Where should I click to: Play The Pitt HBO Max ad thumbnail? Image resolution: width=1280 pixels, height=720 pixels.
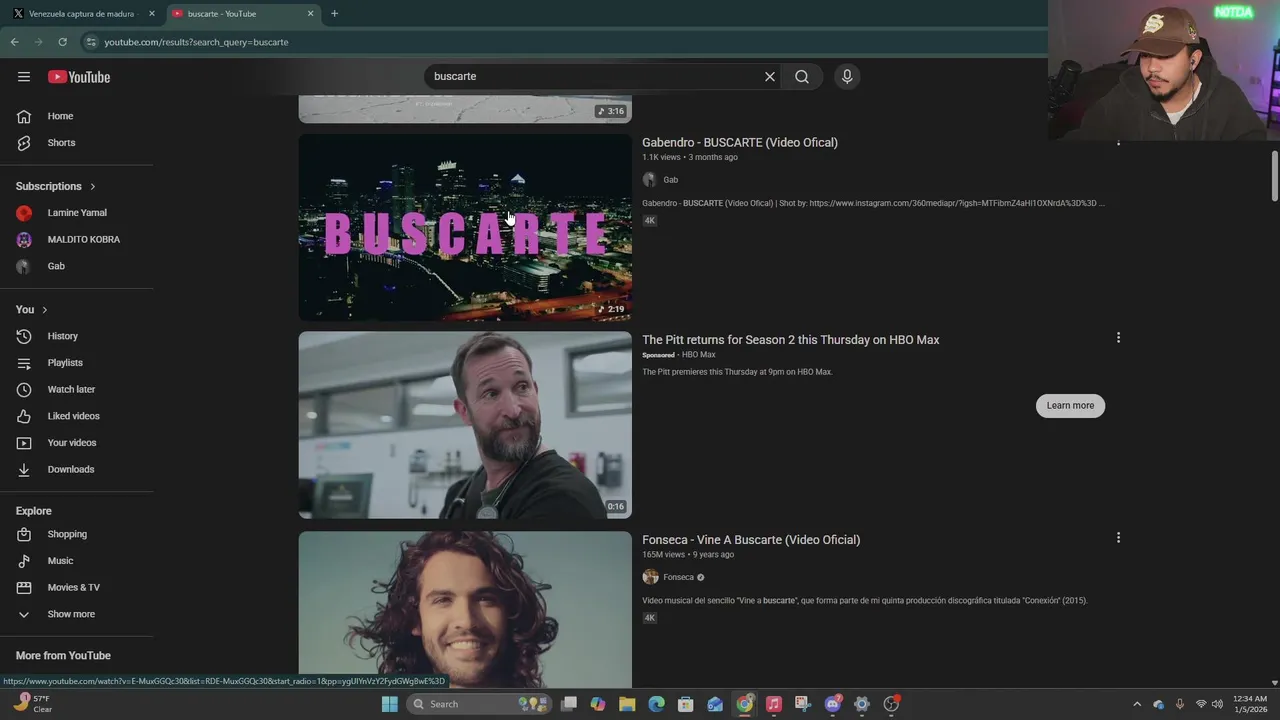click(x=465, y=425)
